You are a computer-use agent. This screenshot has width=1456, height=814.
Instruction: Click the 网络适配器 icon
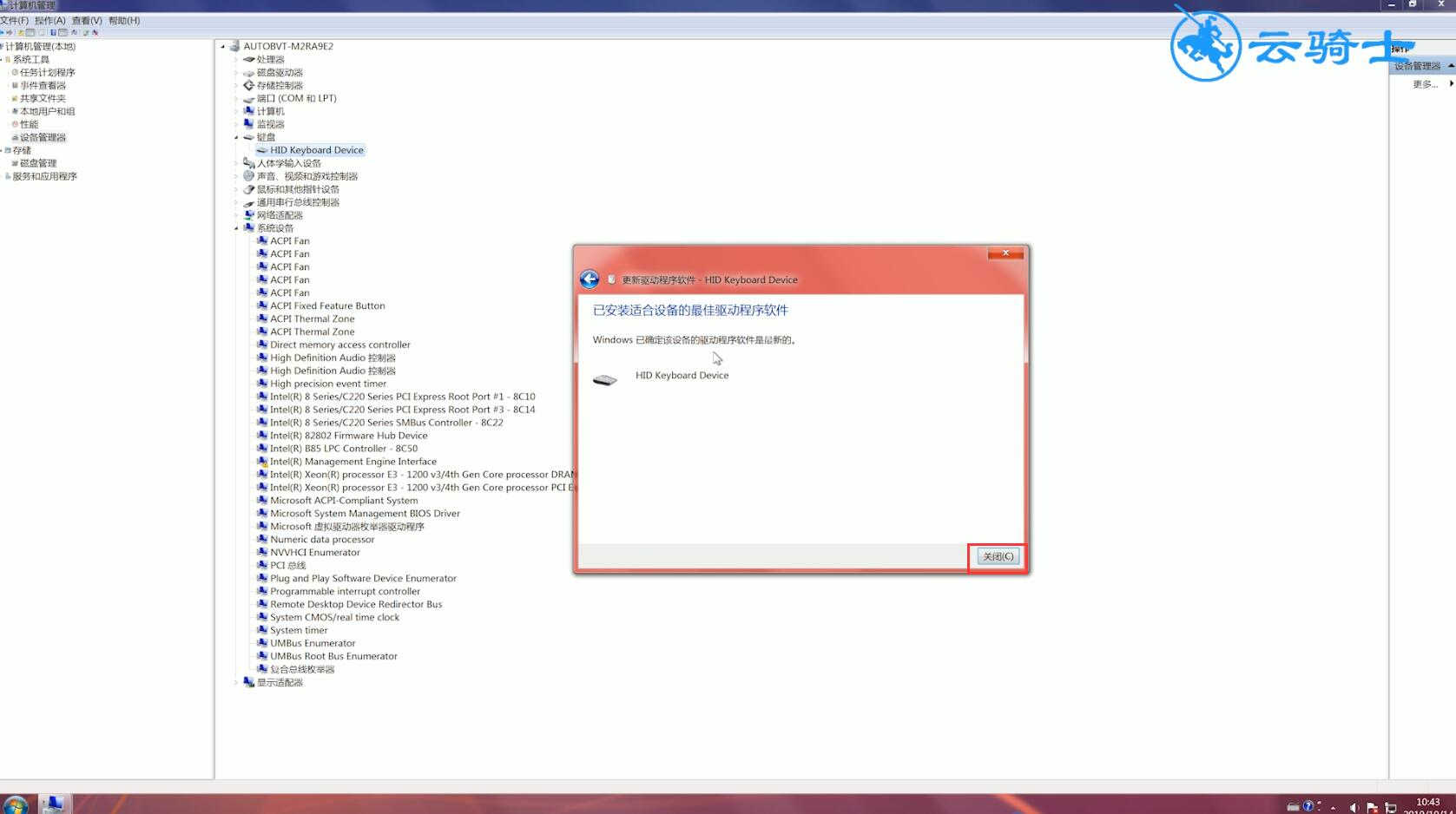[x=248, y=215]
